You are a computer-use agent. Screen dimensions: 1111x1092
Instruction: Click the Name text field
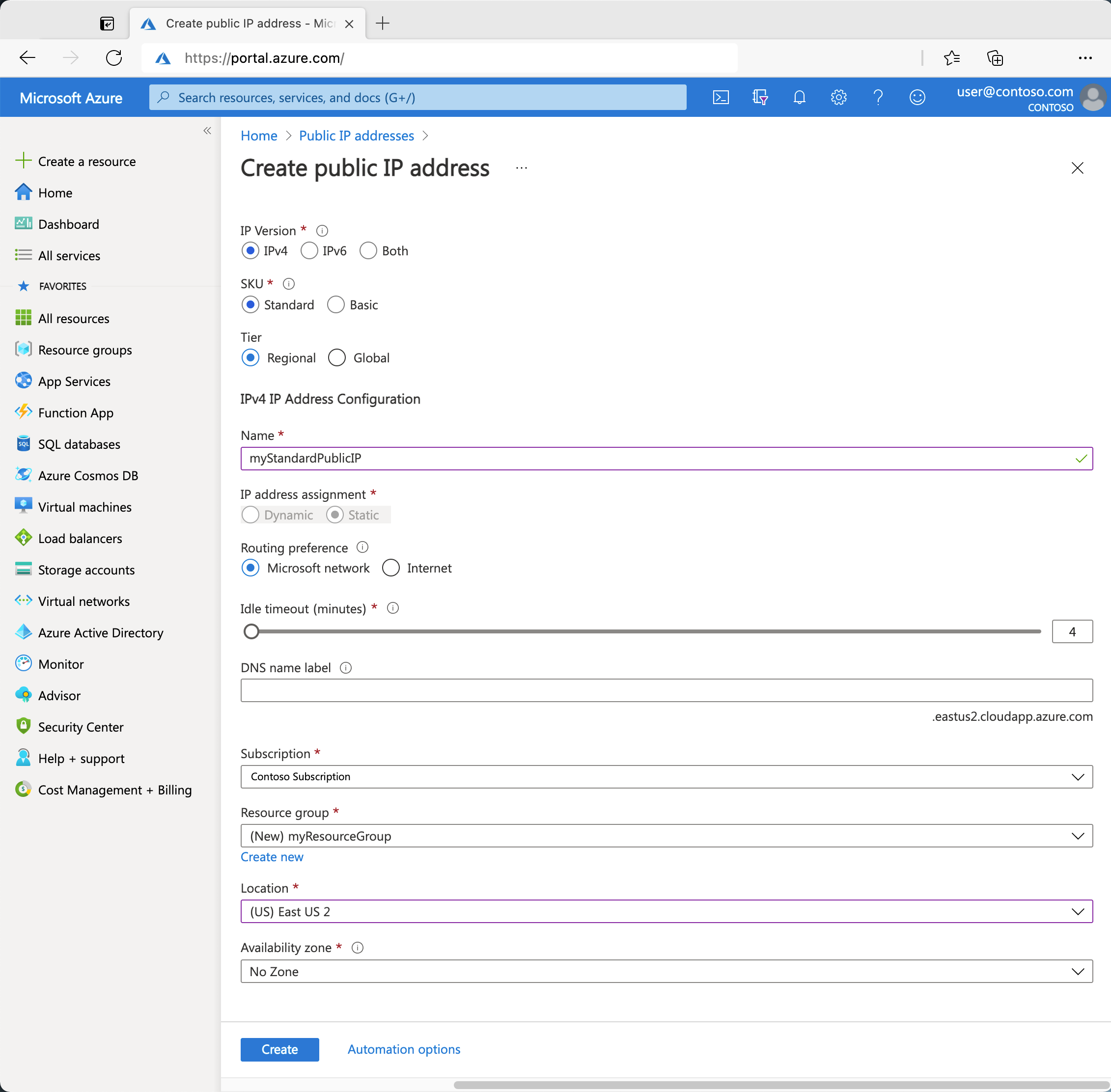(667, 458)
